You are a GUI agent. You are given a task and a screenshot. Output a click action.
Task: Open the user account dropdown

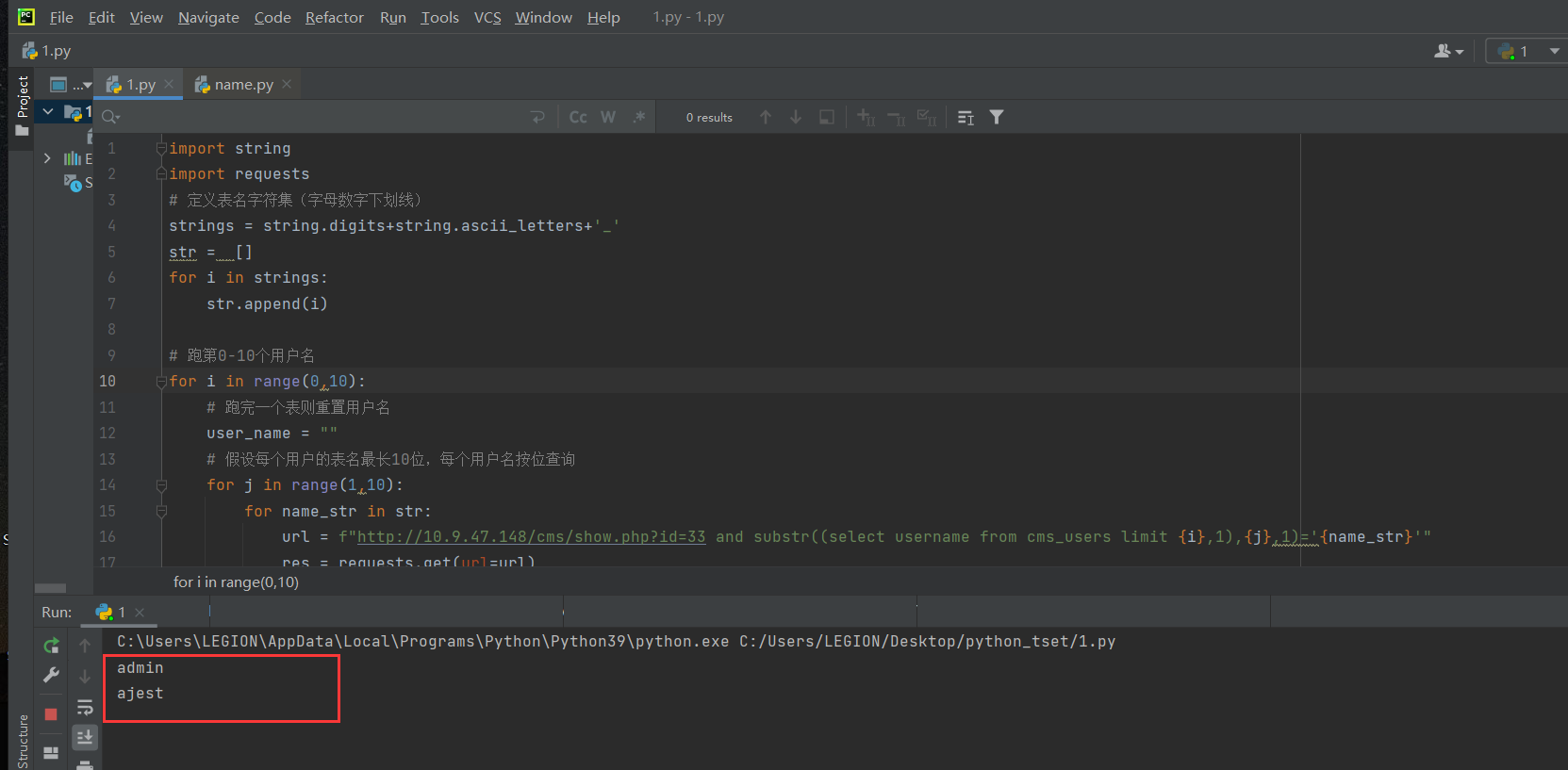coord(1448,51)
